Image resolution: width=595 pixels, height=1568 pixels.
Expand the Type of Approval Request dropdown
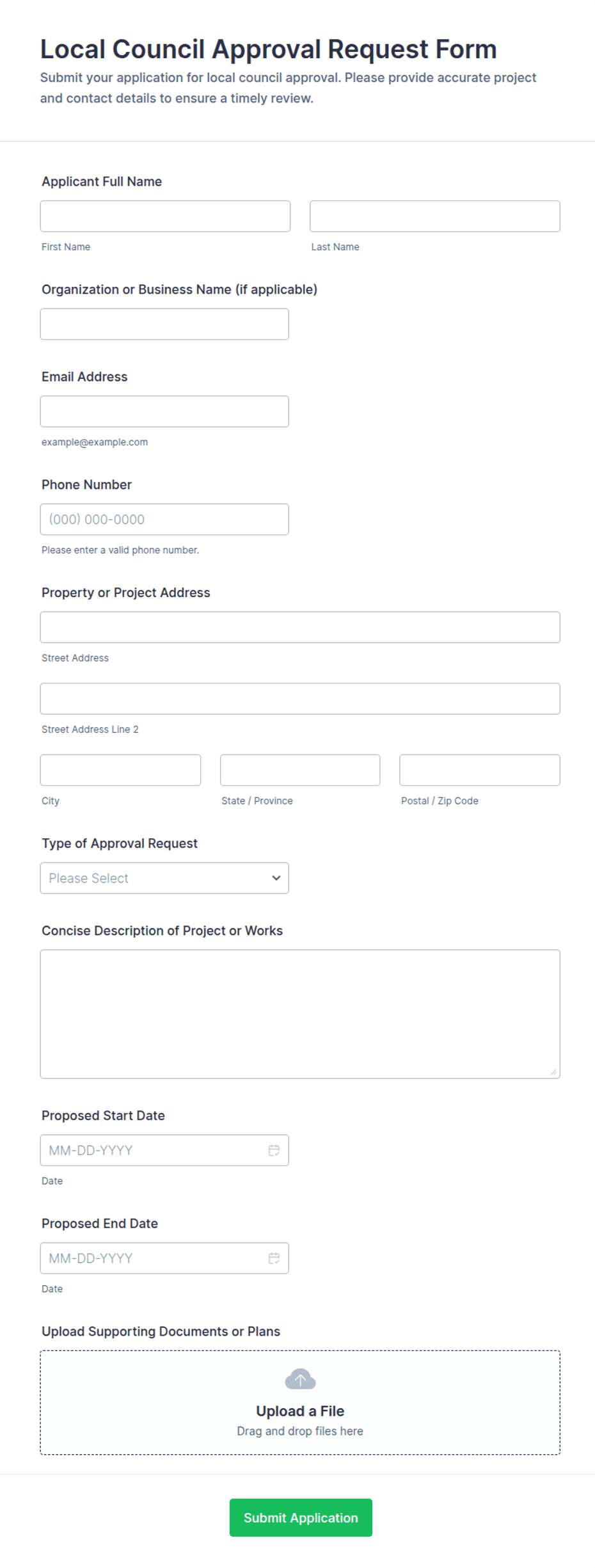[x=164, y=878]
